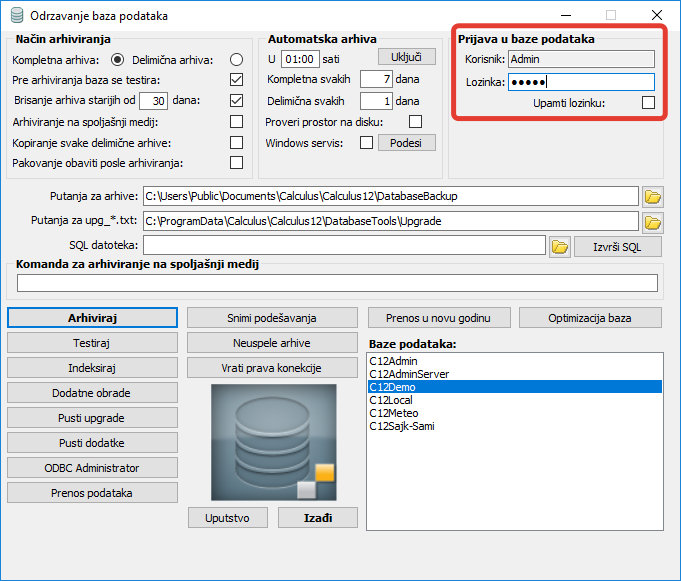Screen dimensions: 681x581
Task: Click the Izvrši SQL button
Action: tap(617, 246)
